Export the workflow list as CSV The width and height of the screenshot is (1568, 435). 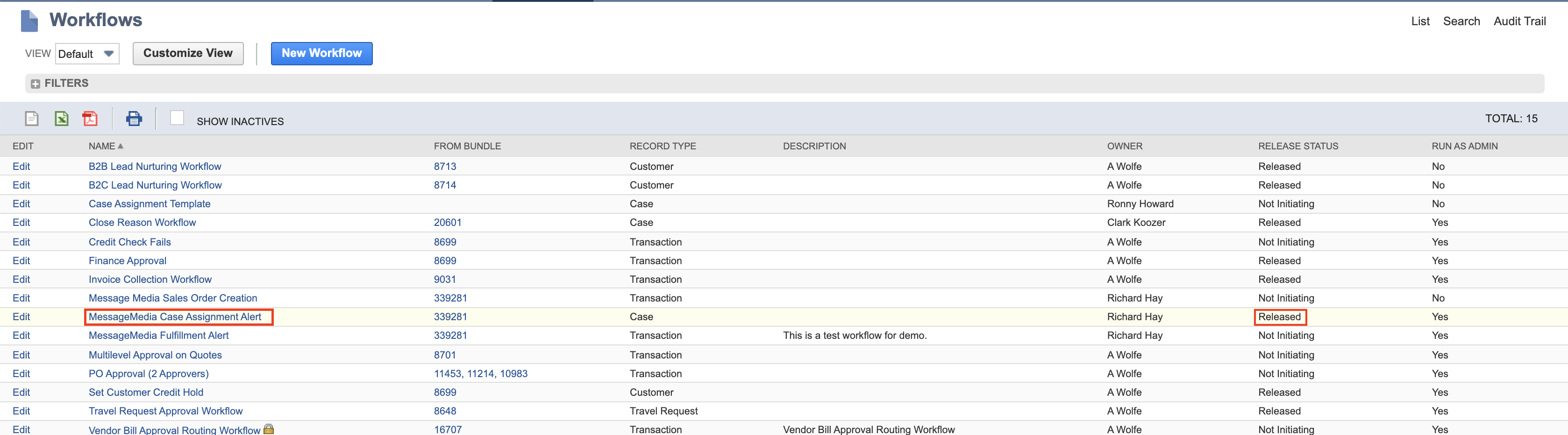pyautogui.click(x=32, y=119)
